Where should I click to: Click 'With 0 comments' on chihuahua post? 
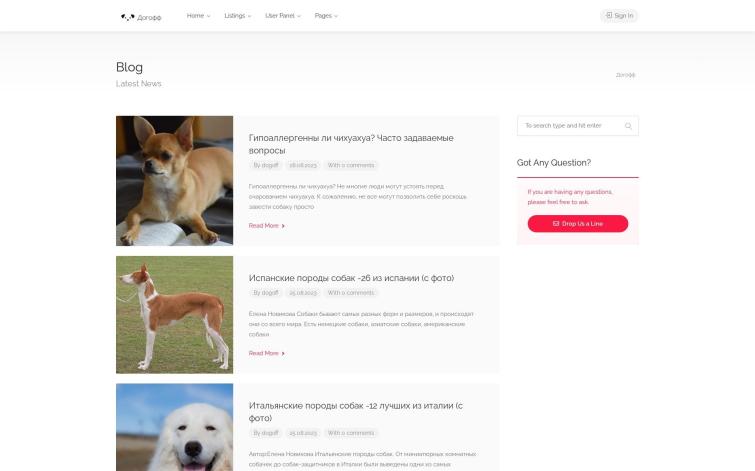(x=351, y=165)
